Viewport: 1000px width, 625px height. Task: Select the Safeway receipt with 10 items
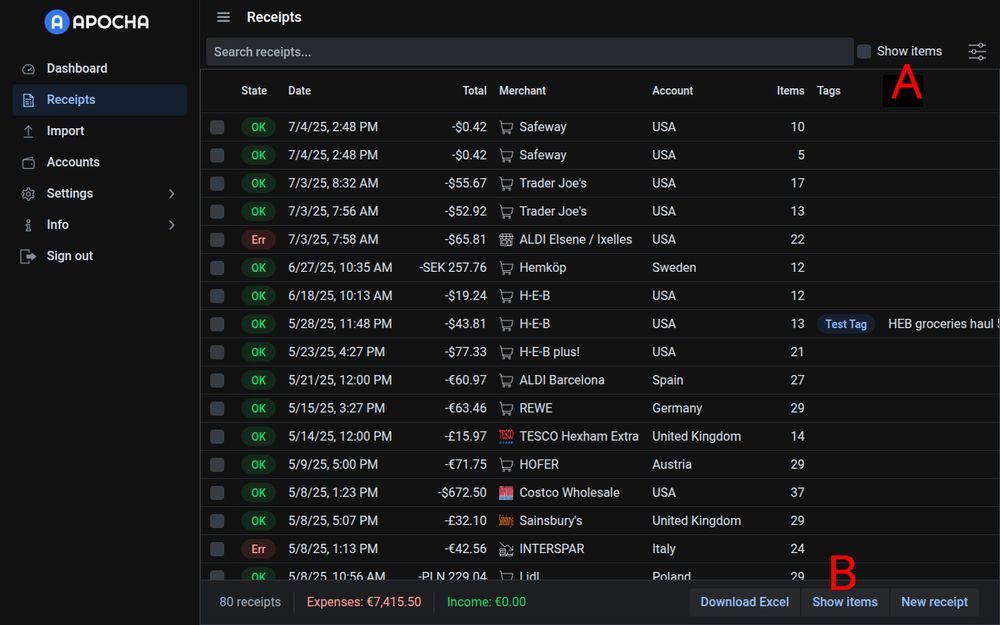tap(217, 127)
